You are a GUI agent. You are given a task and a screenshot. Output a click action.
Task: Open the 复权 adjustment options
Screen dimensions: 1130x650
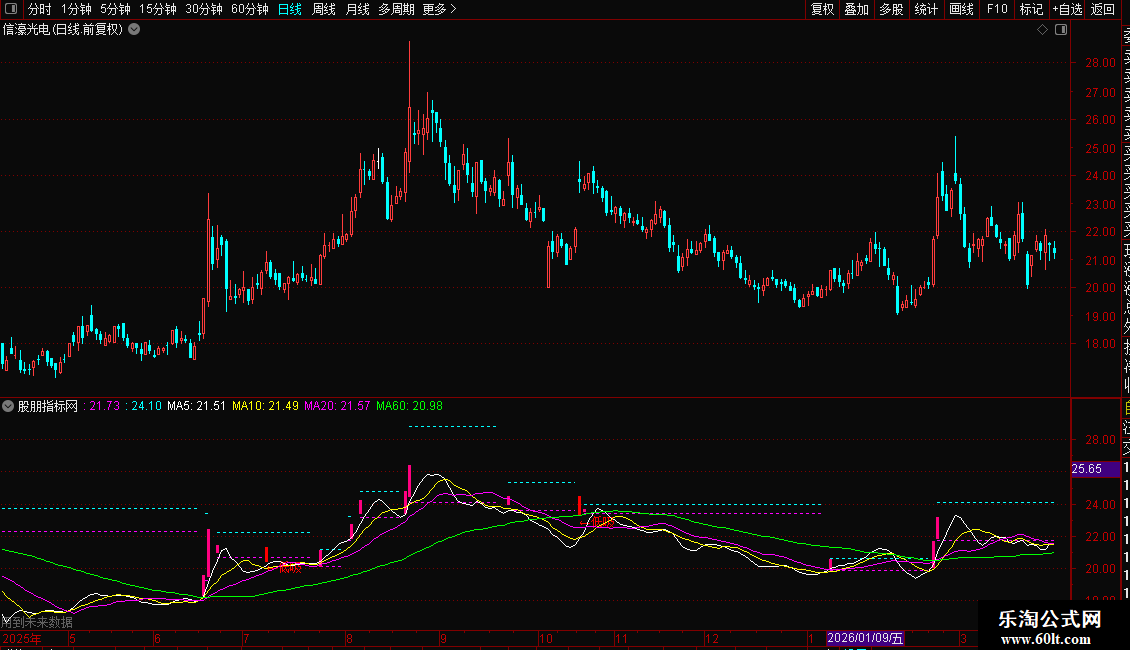click(x=822, y=9)
